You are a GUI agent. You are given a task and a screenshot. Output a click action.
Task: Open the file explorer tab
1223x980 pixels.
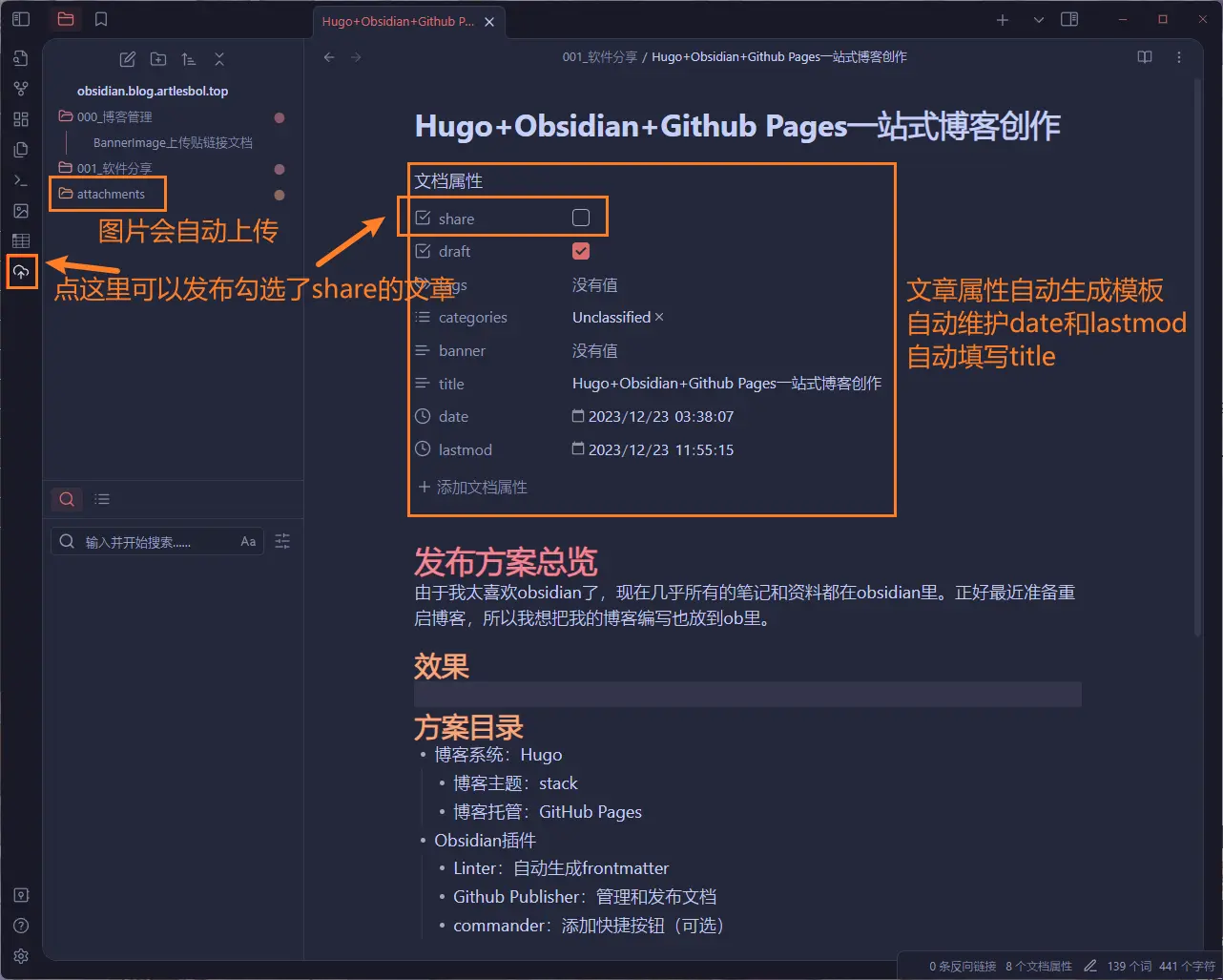pos(66,19)
